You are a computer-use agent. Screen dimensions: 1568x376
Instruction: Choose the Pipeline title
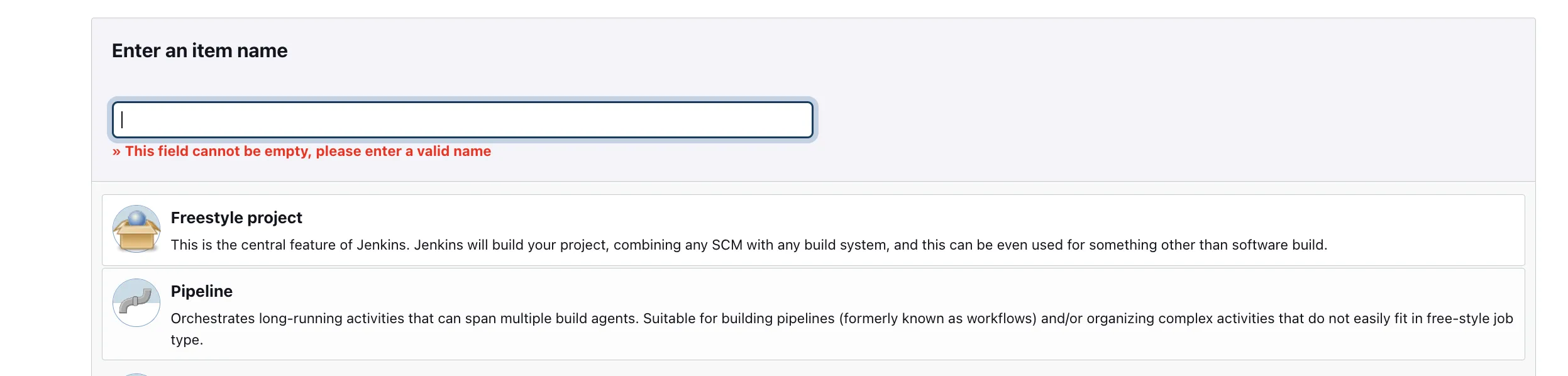[x=202, y=291]
